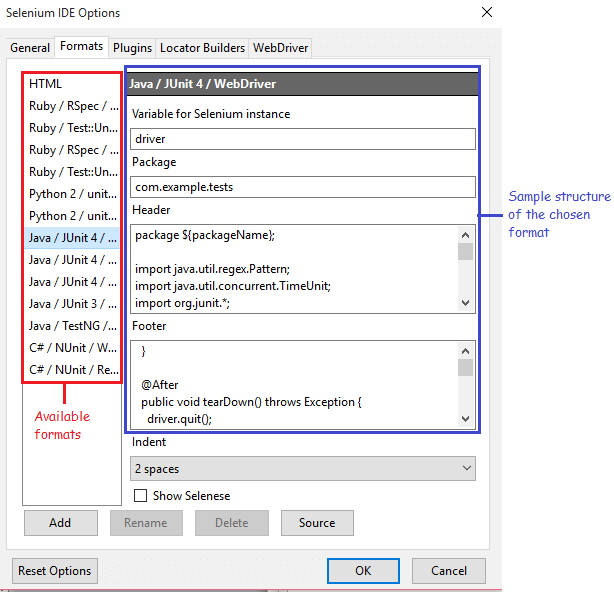Confirm with the OK button
The width and height of the screenshot is (614, 596).
(x=363, y=571)
